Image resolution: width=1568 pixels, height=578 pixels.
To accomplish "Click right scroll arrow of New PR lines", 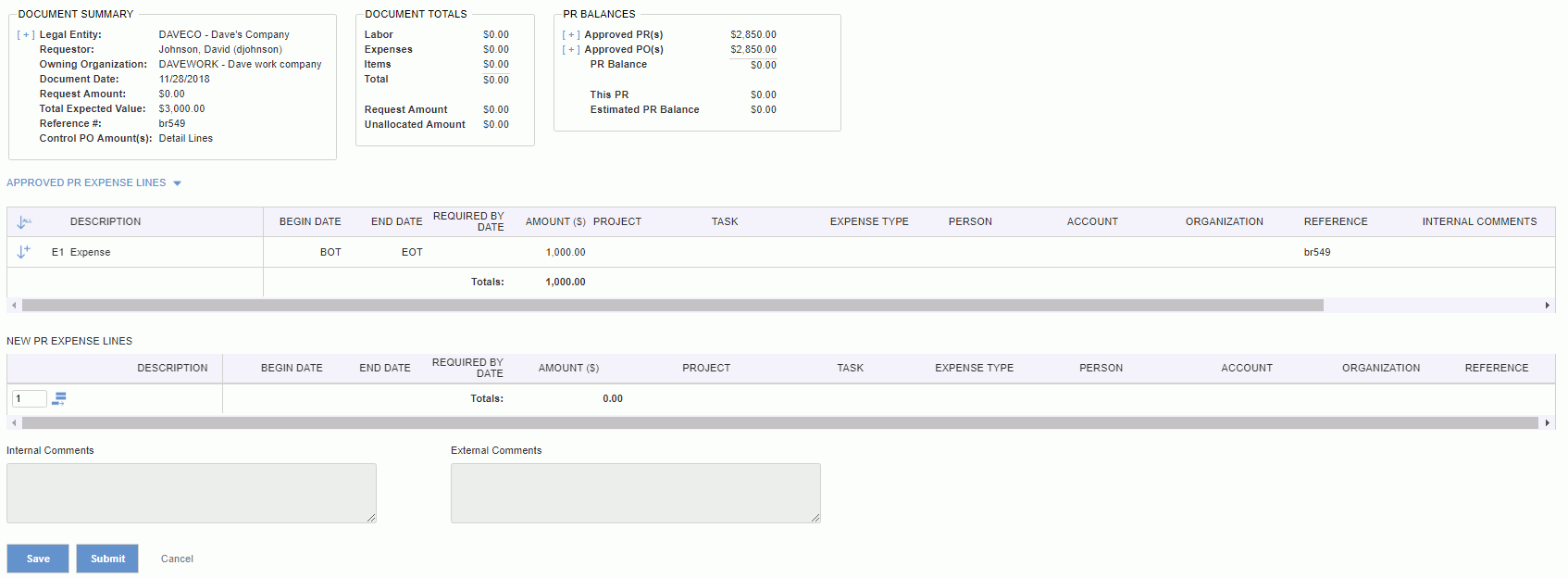I will pos(1548,423).
